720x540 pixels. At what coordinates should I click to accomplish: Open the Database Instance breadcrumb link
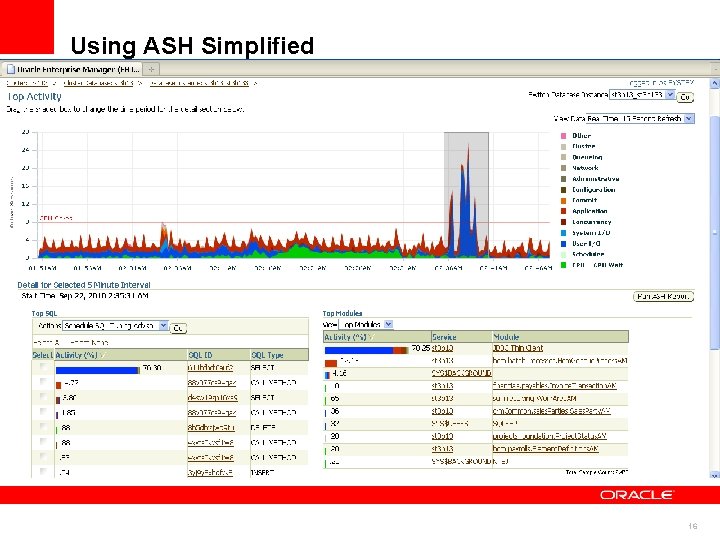click(x=199, y=83)
